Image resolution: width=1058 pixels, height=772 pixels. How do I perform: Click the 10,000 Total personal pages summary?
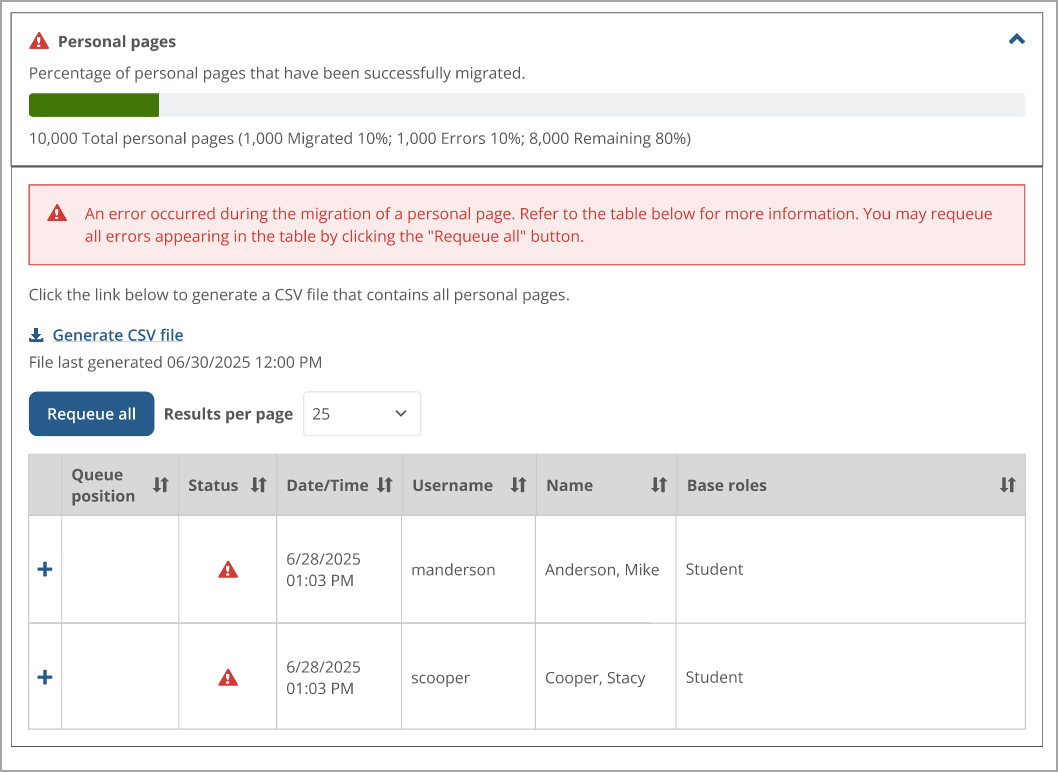[x=360, y=138]
